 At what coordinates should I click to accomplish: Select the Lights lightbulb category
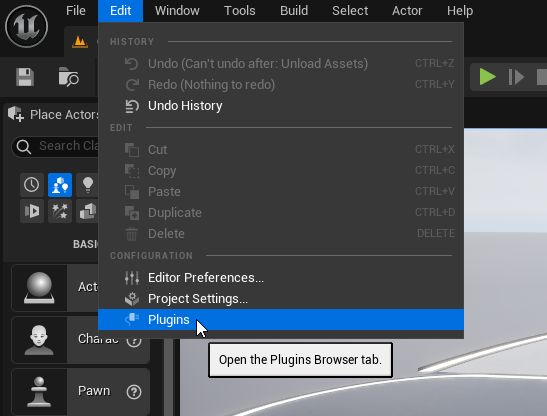click(x=87, y=185)
